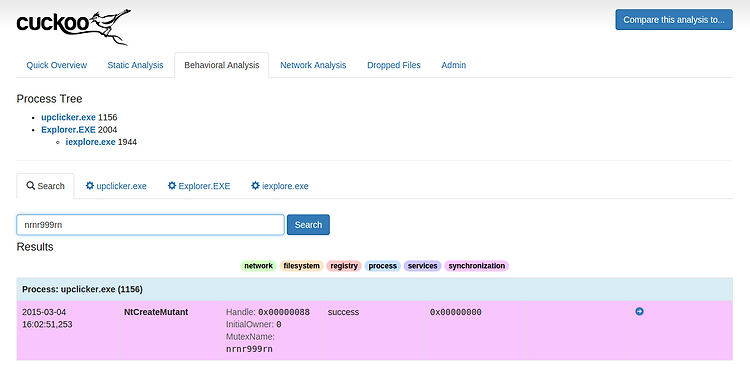Switch to the Network Analysis tab

[x=313, y=65]
